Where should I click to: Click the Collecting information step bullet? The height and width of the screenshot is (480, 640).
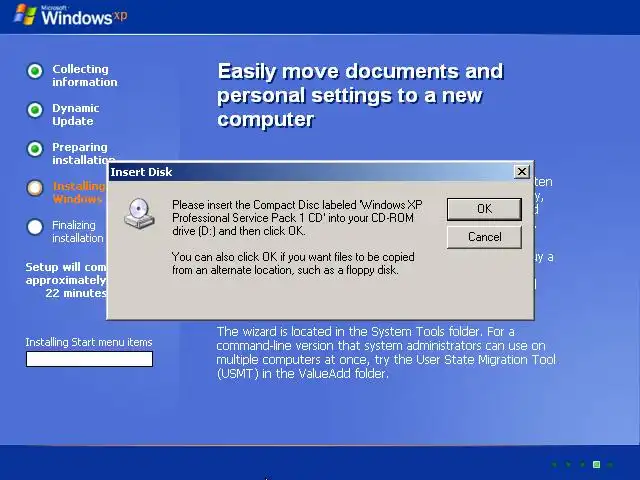pyautogui.click(x=35, y=71)
